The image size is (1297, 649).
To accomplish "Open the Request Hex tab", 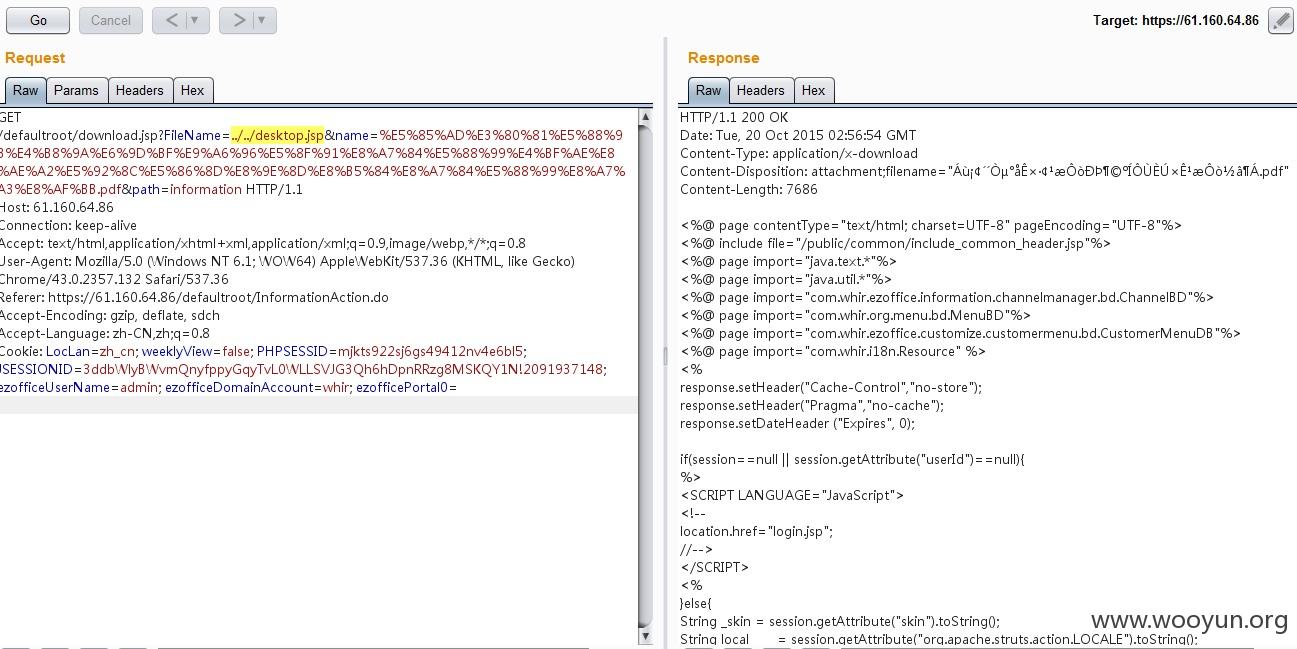I will point(192,90).
